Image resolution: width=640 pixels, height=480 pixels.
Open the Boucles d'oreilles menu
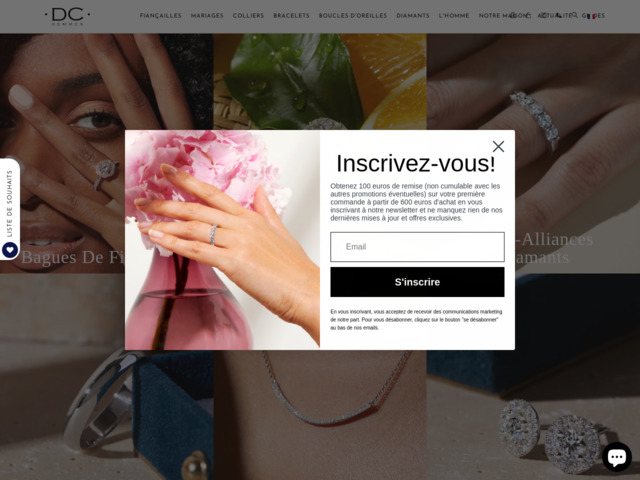(x=353, y=16)
